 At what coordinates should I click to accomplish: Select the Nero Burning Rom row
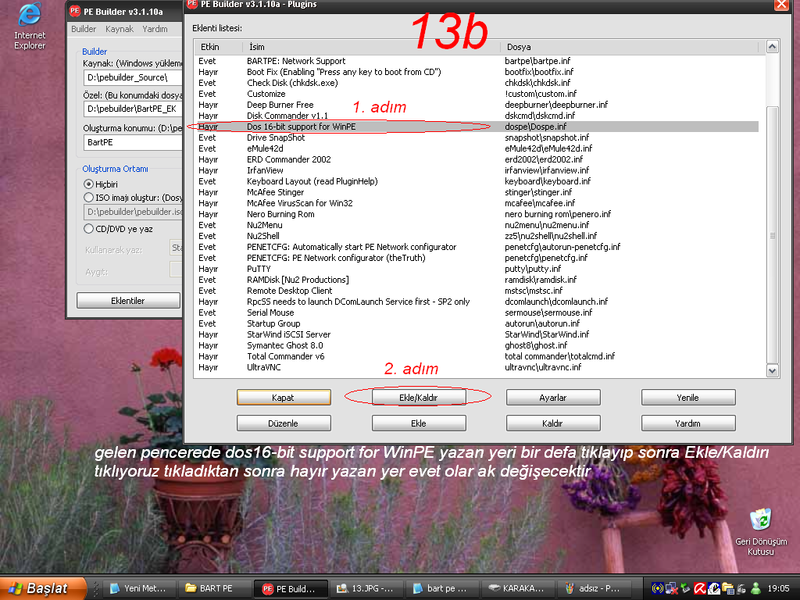[x=477, y=214]
